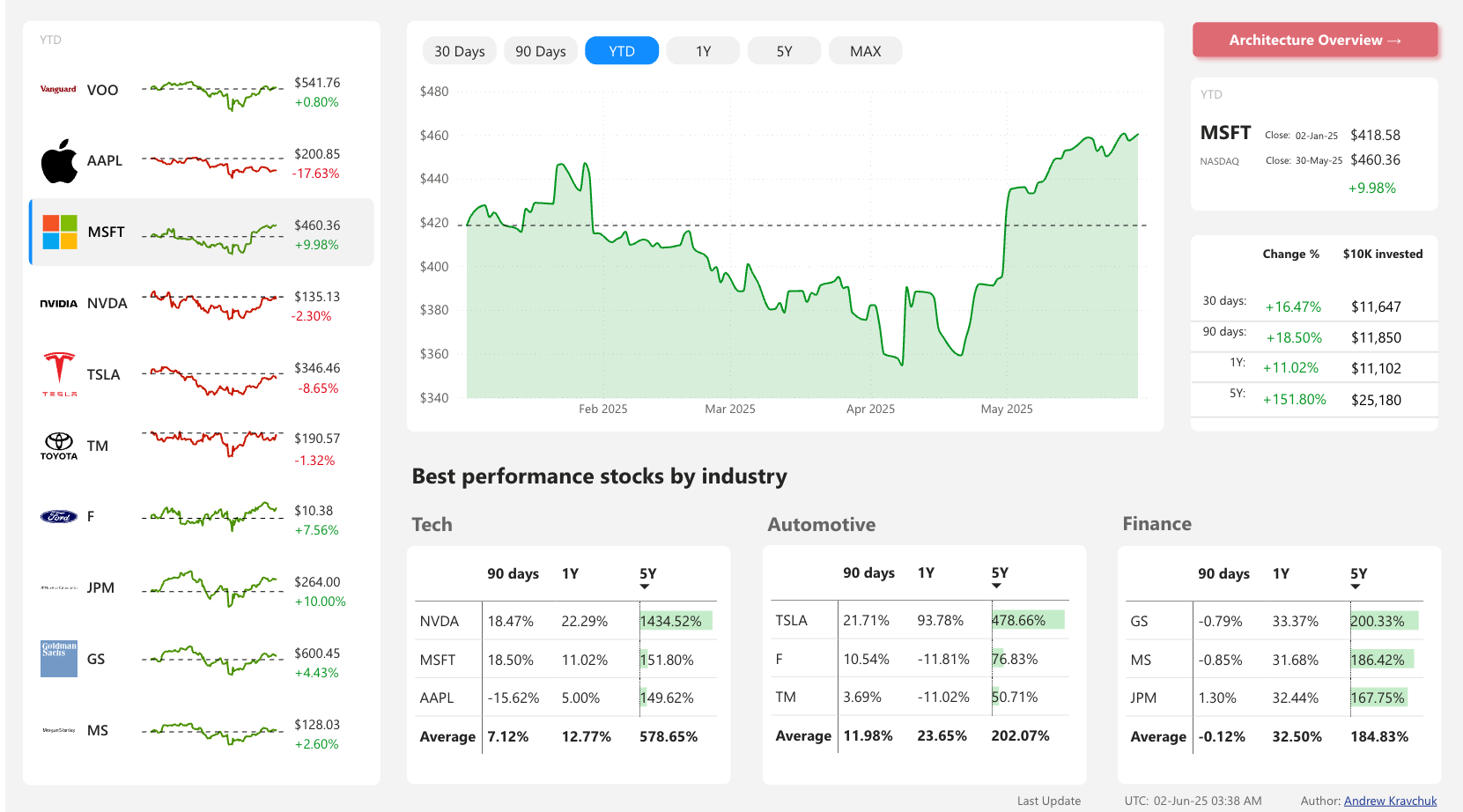Click TSLA change -8.65%

tap(318, 388)
